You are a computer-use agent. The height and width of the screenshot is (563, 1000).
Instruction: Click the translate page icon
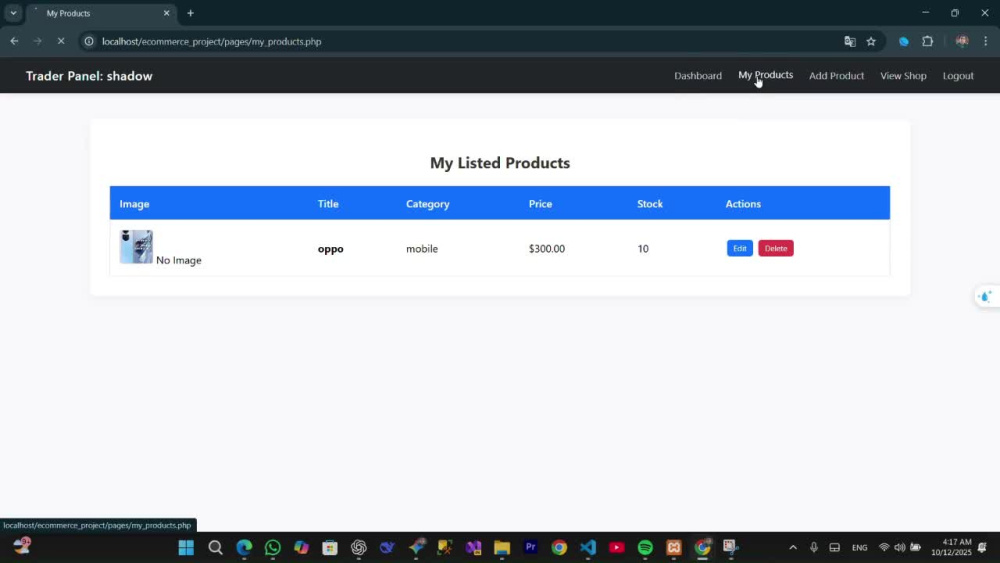(x=849, y=41)
